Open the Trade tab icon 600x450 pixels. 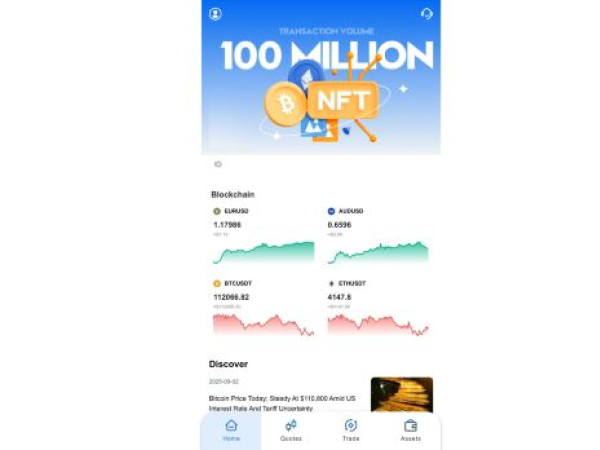351,426
